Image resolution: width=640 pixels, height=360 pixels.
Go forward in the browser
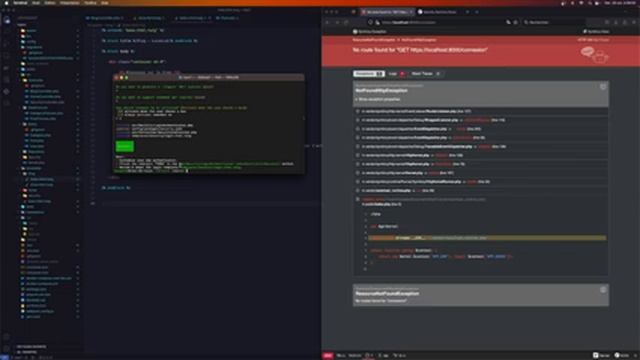pyautogui.click(x=337, y=22)
